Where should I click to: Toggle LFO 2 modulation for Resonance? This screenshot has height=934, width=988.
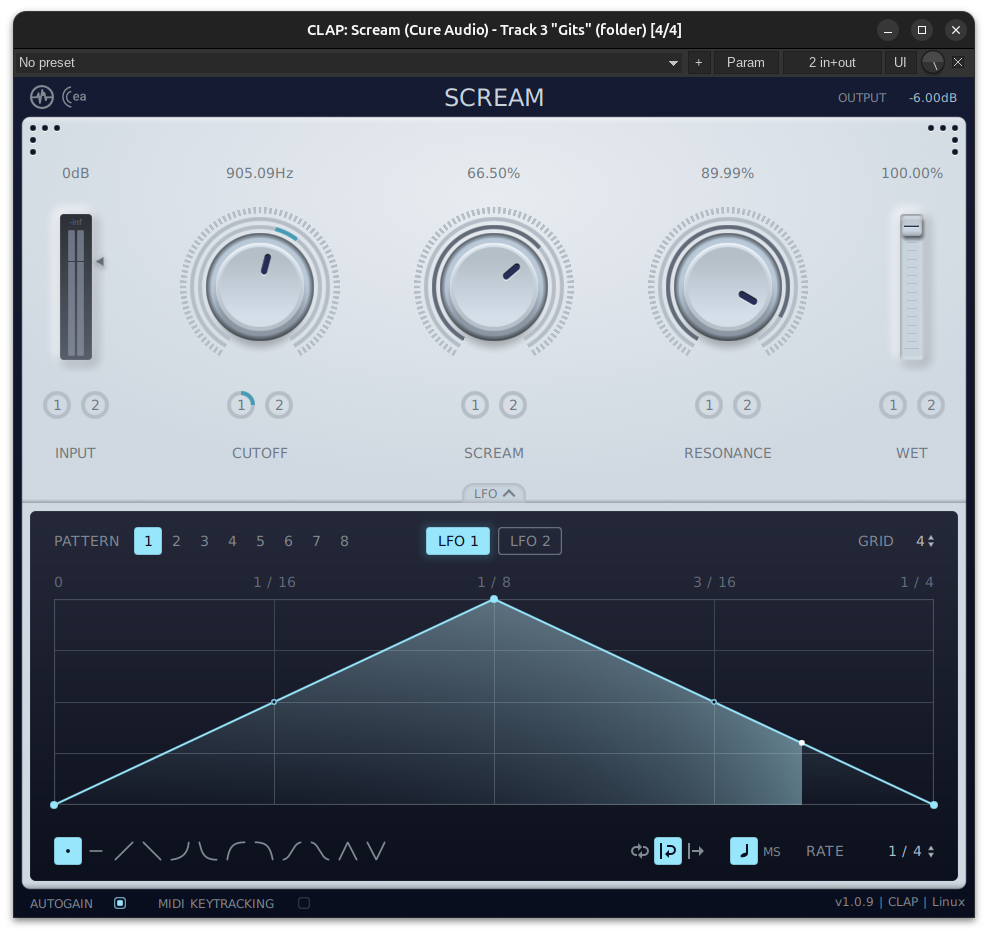[x=747, y=405]
